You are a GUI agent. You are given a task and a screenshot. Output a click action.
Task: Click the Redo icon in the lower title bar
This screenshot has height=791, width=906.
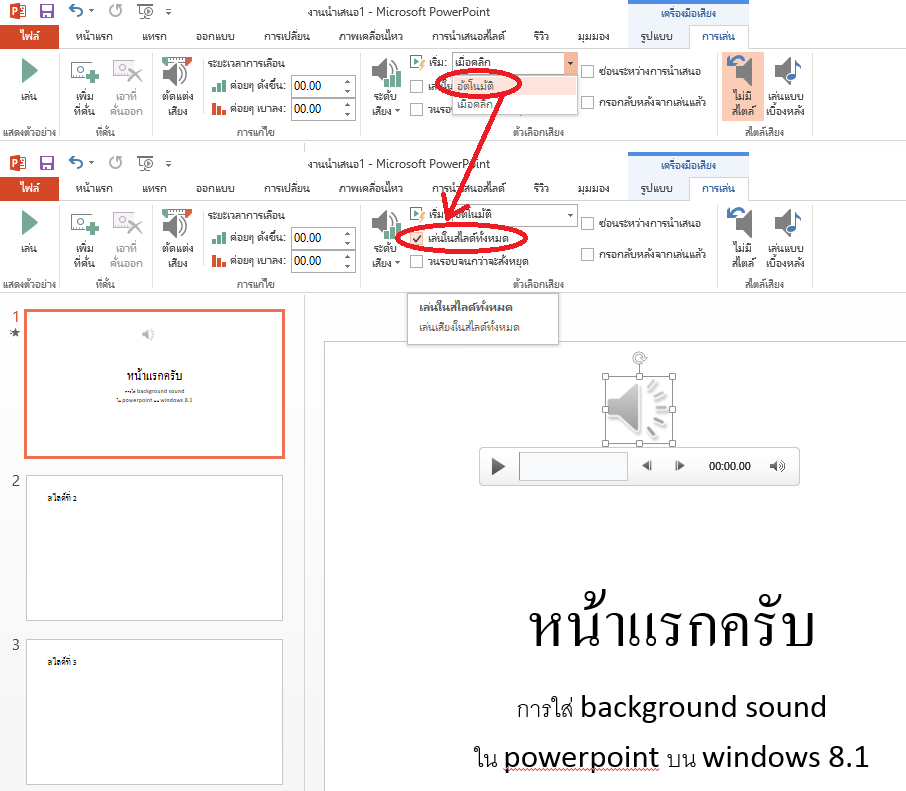pyautogui.click(x=116, y=163)
